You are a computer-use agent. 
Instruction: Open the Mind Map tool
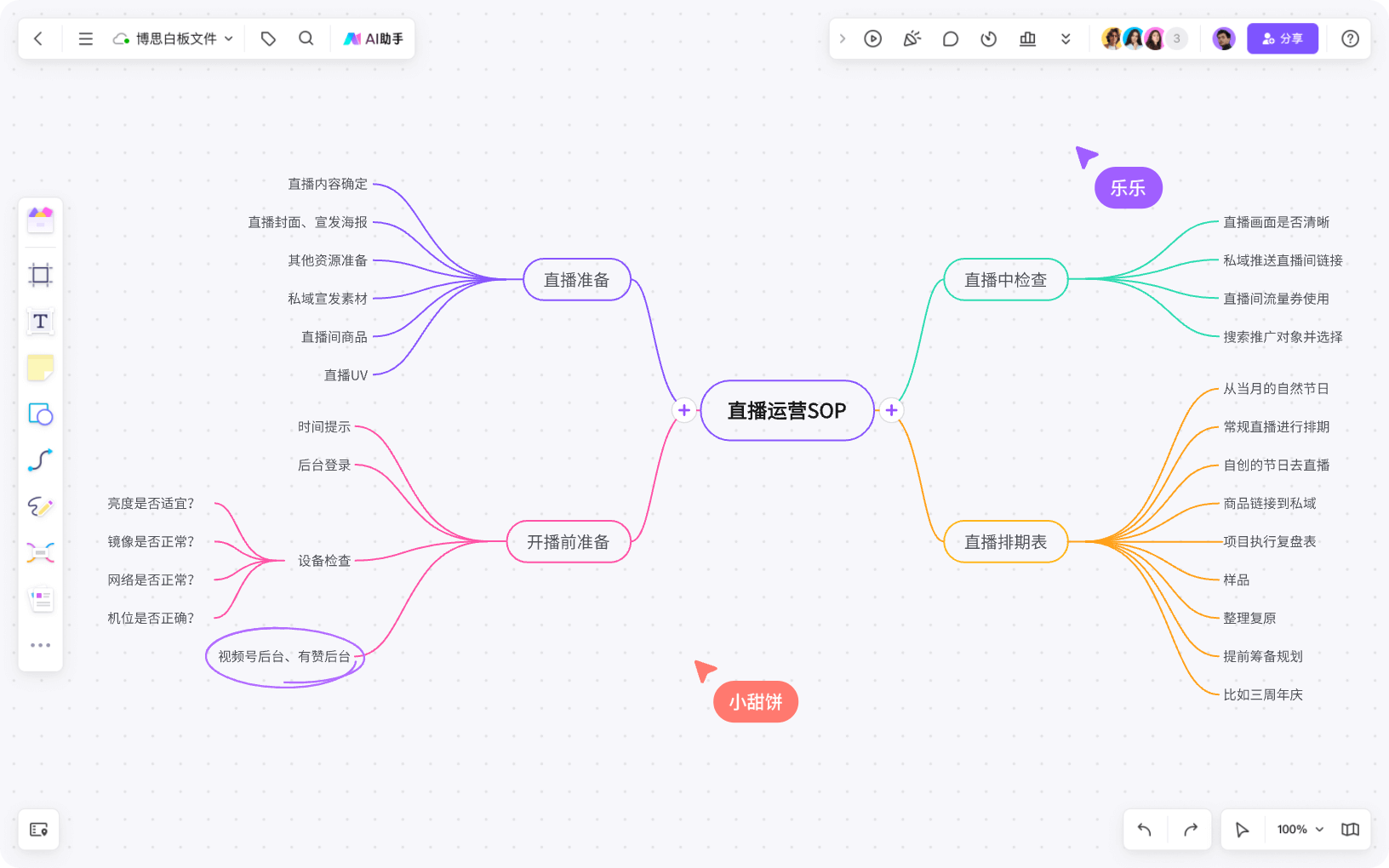[40, 553]
